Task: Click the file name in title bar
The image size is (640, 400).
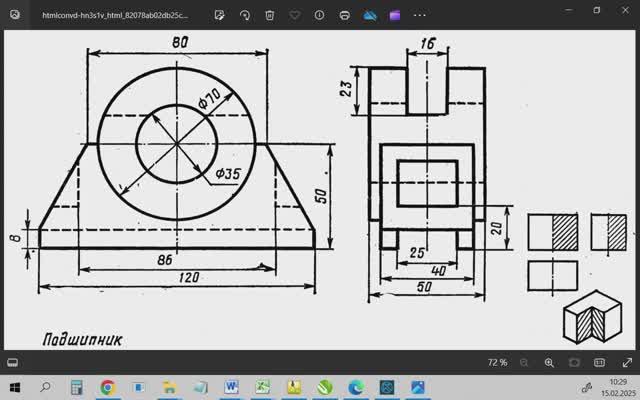Action: pyautogui.click(x=115, y=16)
